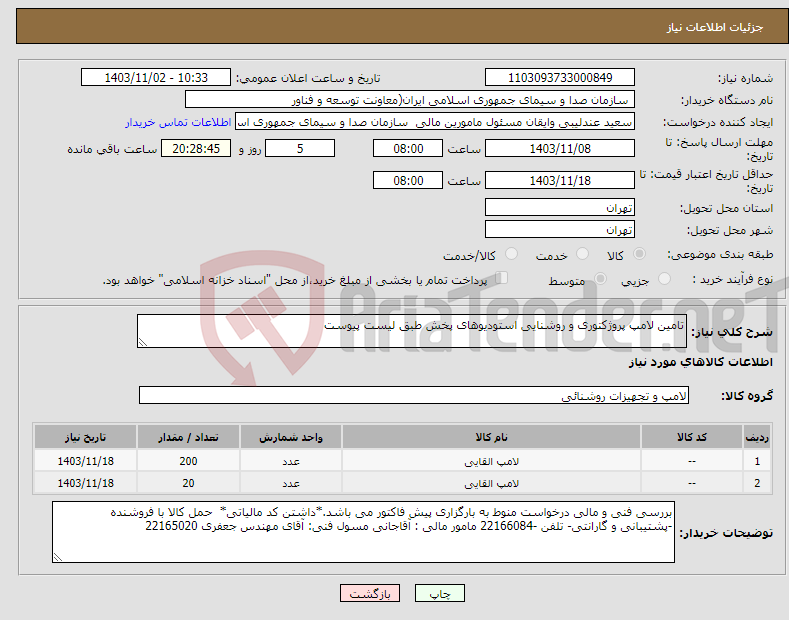Click the بازگشت (back) button
Viewport: 789px width, 620px height.
[x=370, y=593]
